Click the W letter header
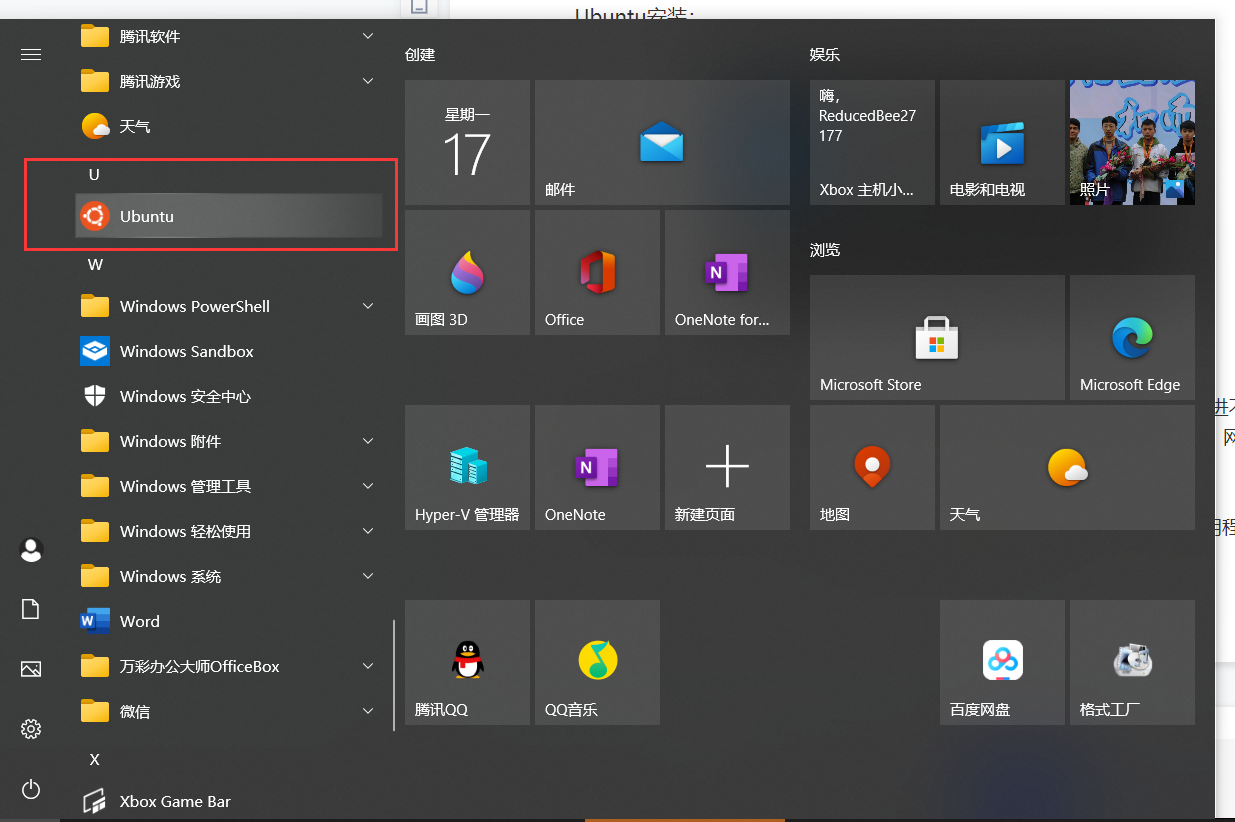Screen dimensions: 1235x822 click(x=95, y=264)
